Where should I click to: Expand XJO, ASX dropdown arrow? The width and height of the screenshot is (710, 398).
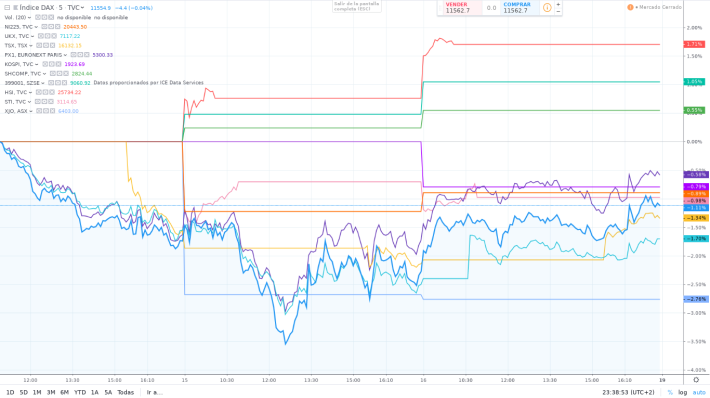tap(31, 111)
